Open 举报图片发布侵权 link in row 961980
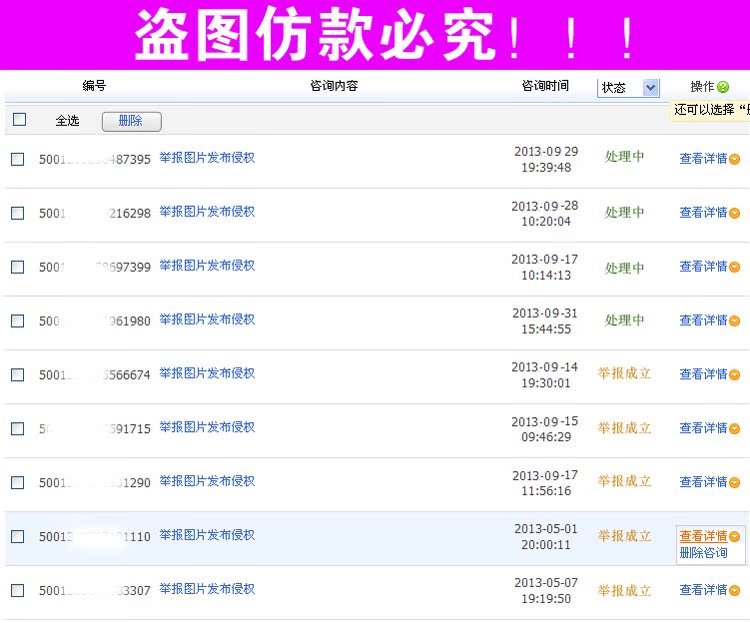 pos(207,319)
